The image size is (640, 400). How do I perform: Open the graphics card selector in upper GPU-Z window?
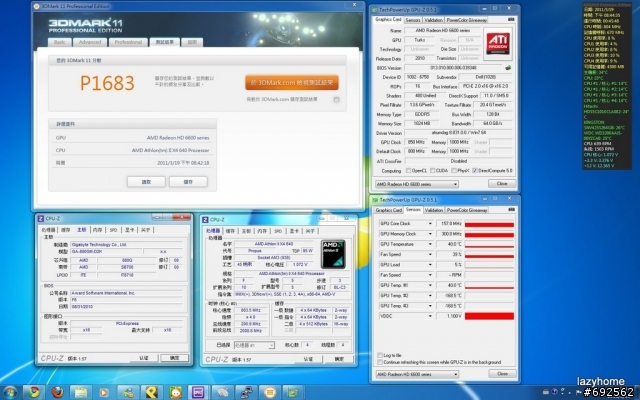click(x=417, y=184)
